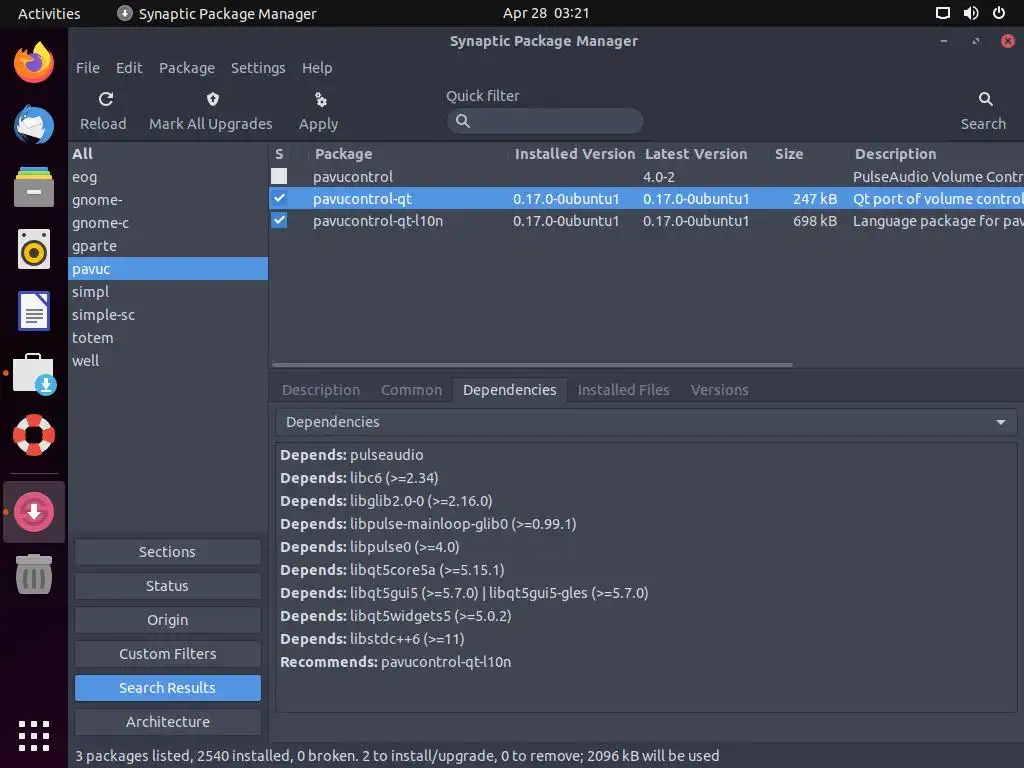Select the 'All' search history entry
Screen dimensions: 1024x768
(168, 154)
